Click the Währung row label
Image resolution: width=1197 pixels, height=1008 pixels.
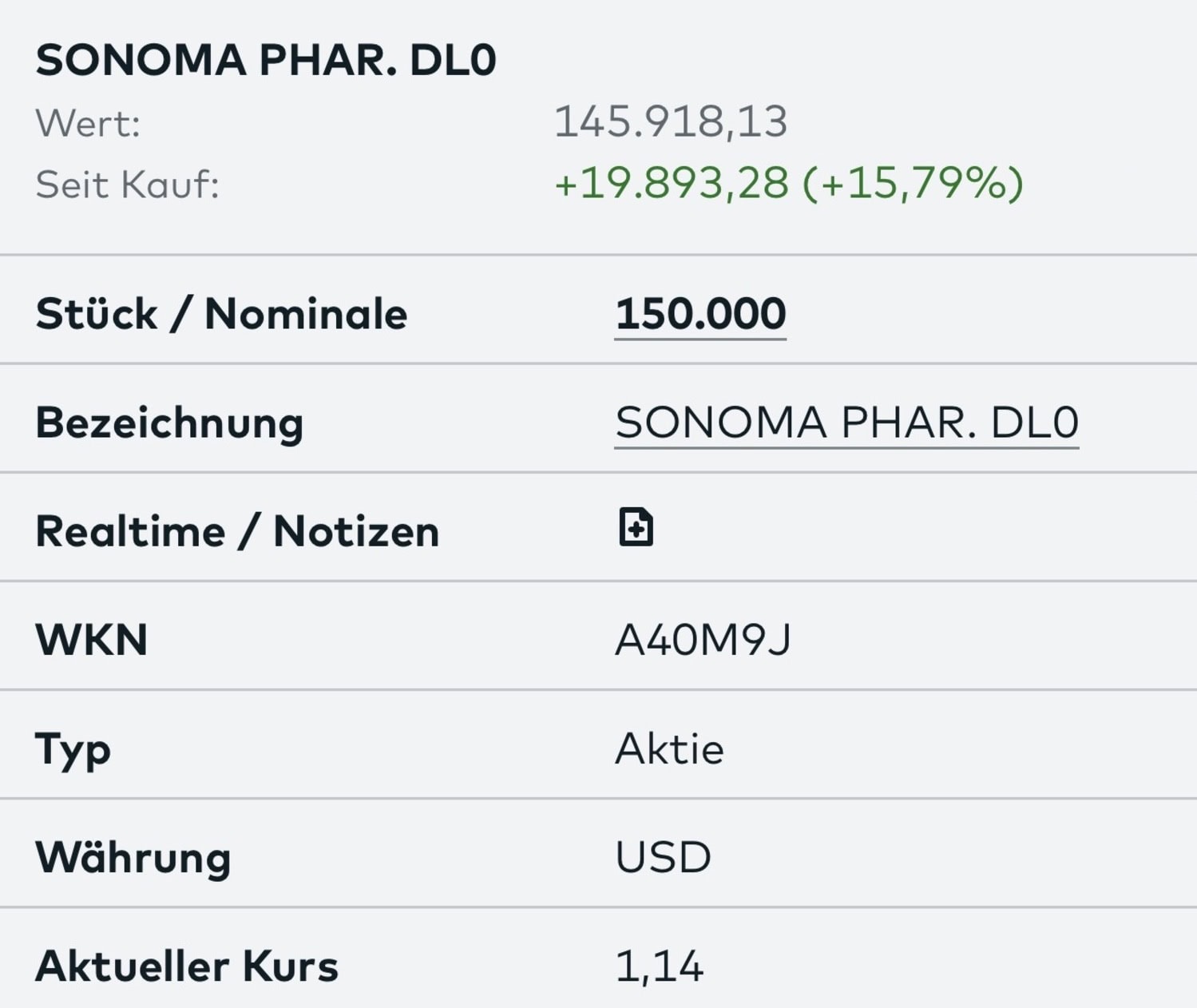click(x=133, y=857)
